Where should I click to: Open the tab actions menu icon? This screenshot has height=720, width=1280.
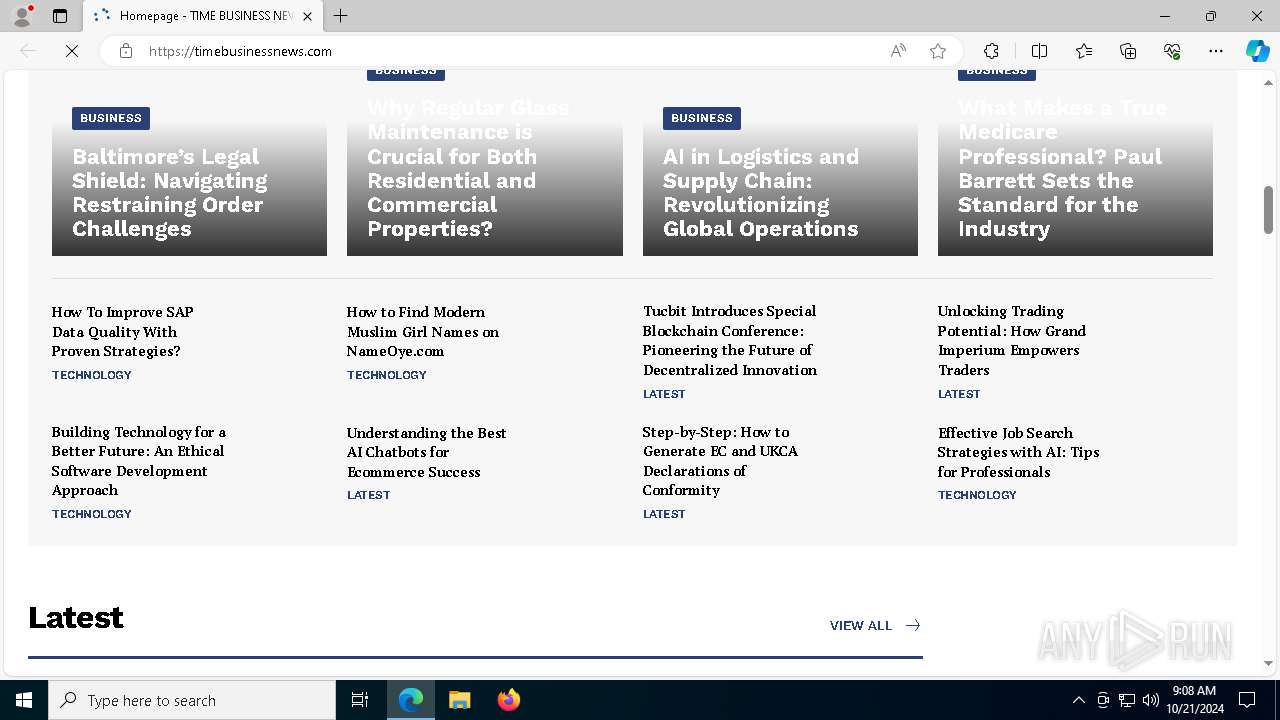(60, 16)
